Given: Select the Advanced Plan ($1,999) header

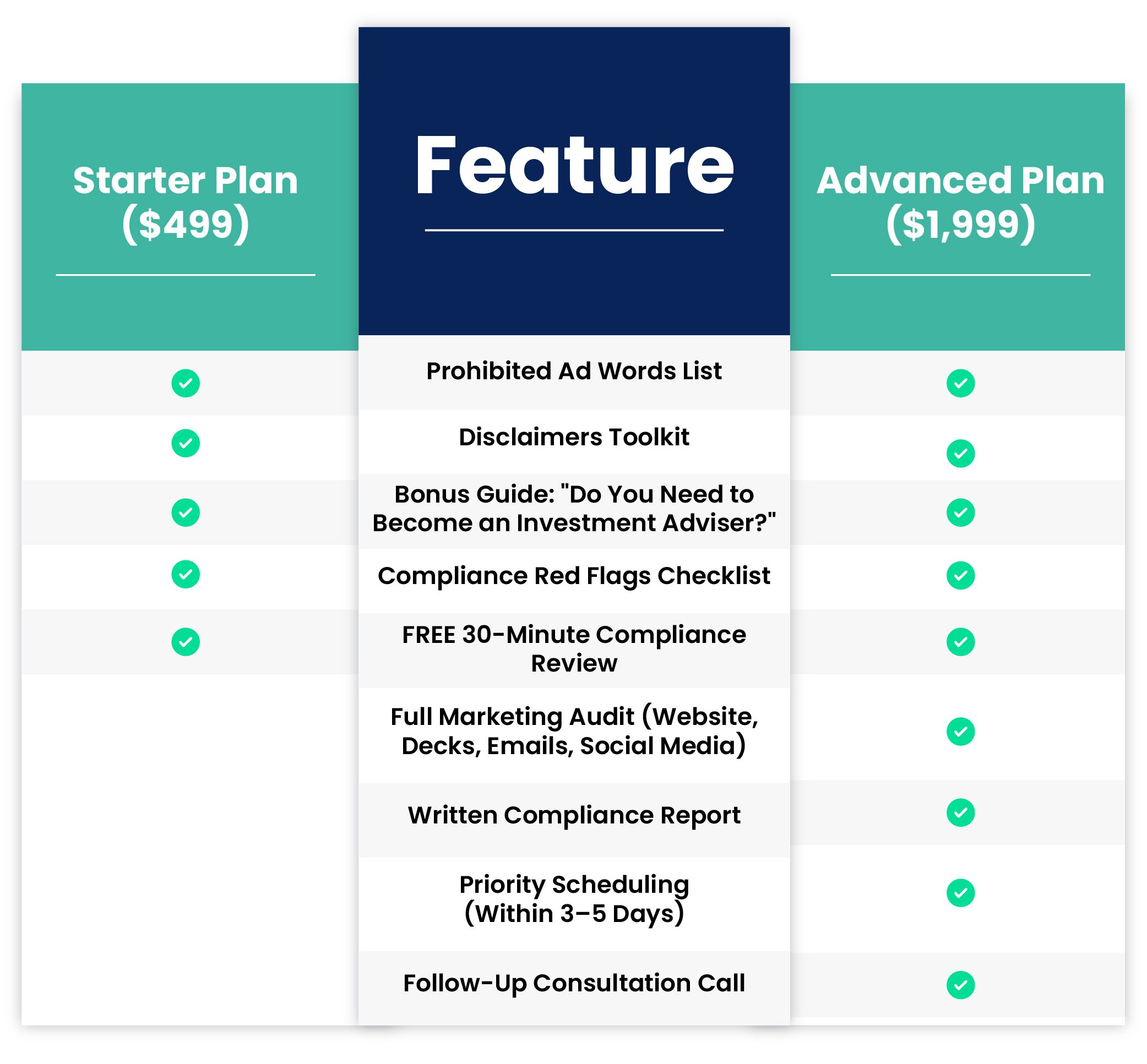Looking at the screenshot, I should point(960,202).
